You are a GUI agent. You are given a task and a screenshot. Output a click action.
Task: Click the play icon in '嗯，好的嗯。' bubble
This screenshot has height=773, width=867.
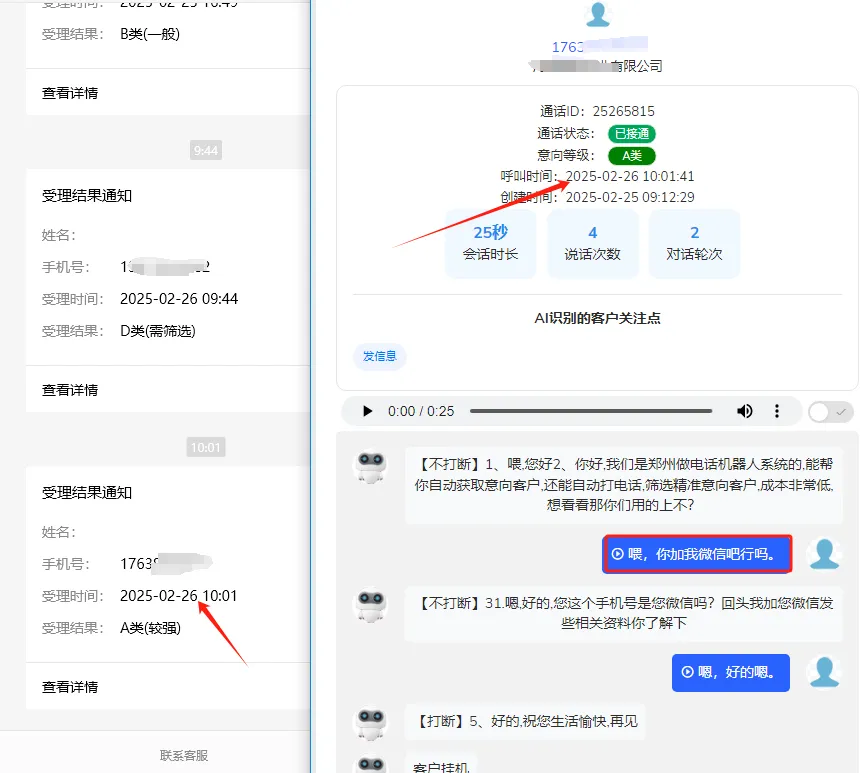(x=691, y=673)
